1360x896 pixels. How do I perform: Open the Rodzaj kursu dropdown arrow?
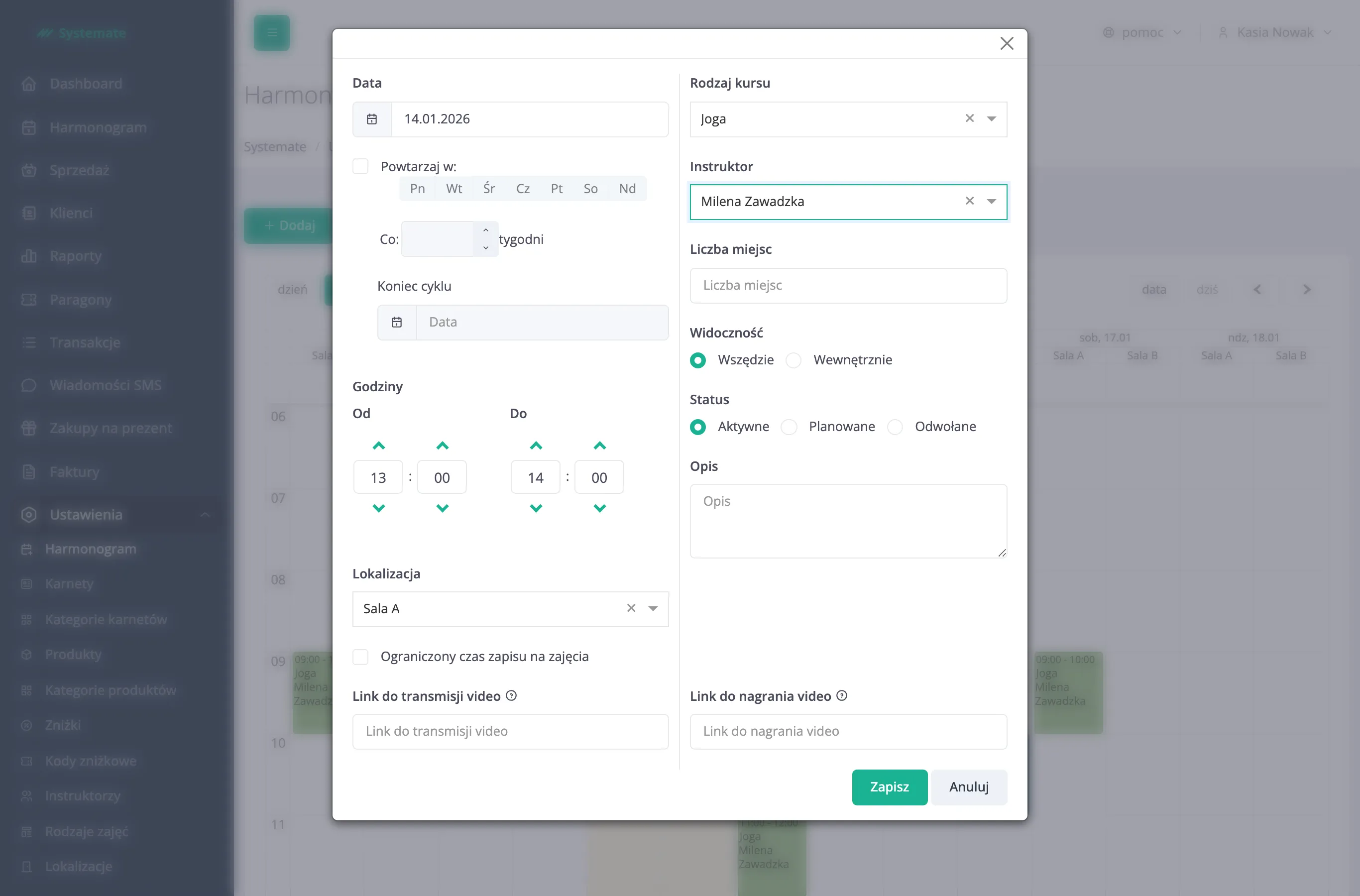pyautogui.click(x=992, y=119)
